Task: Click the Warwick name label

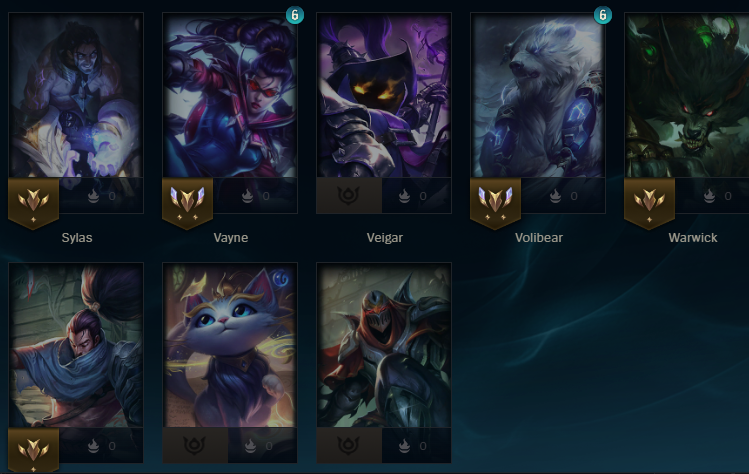Action: [x=693, y=237]
